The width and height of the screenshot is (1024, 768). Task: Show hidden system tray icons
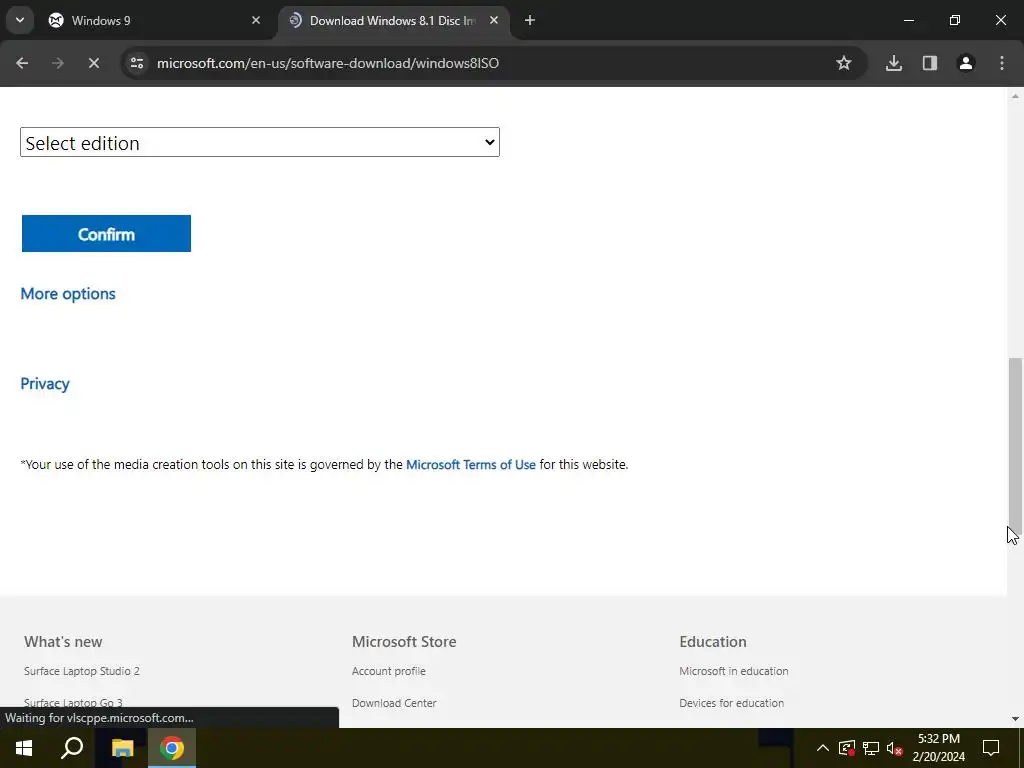pyautogui.click(x=823, y=748)
